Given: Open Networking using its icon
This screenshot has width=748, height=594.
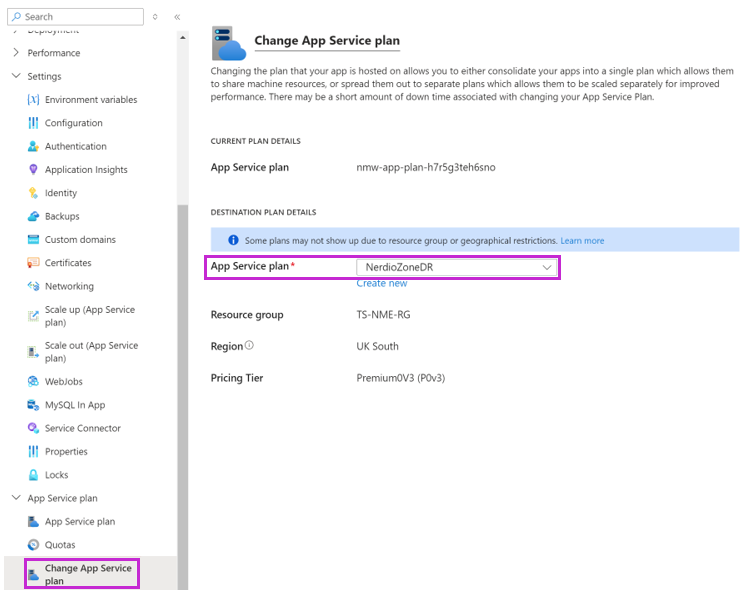Looking at the screenshot, I should (33, 286).
